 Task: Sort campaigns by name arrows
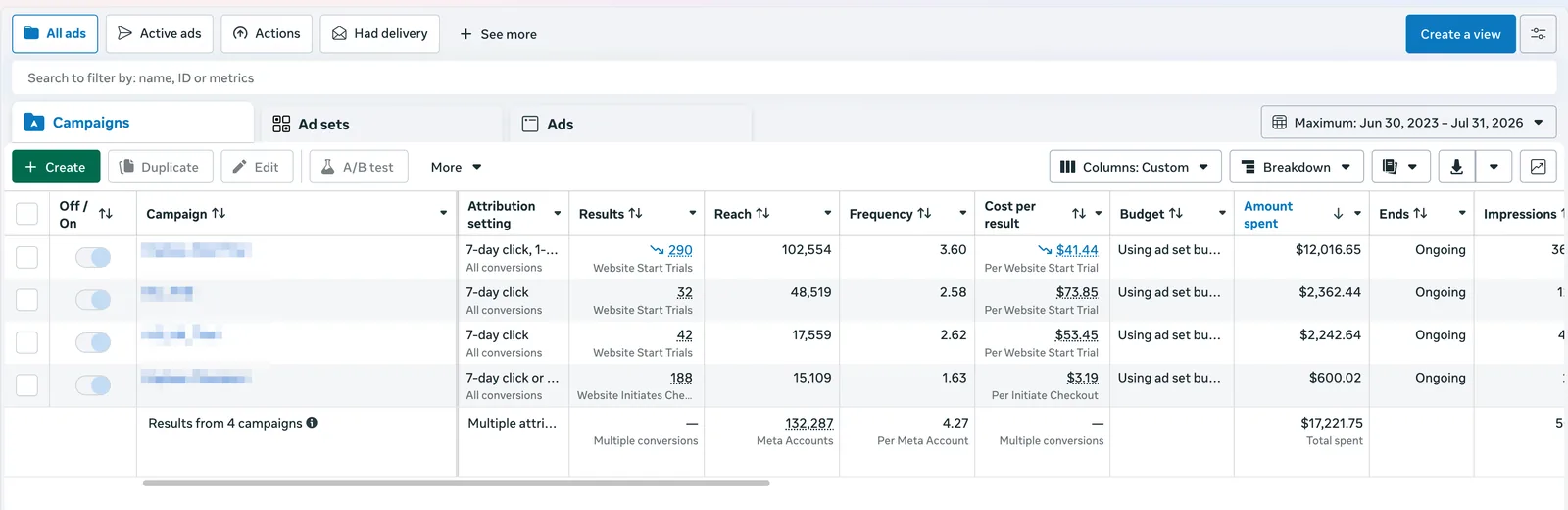pos(219,213)
